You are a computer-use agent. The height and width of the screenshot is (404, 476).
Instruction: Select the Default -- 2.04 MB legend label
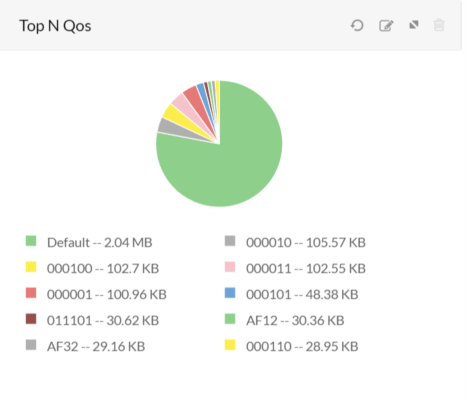100,242
